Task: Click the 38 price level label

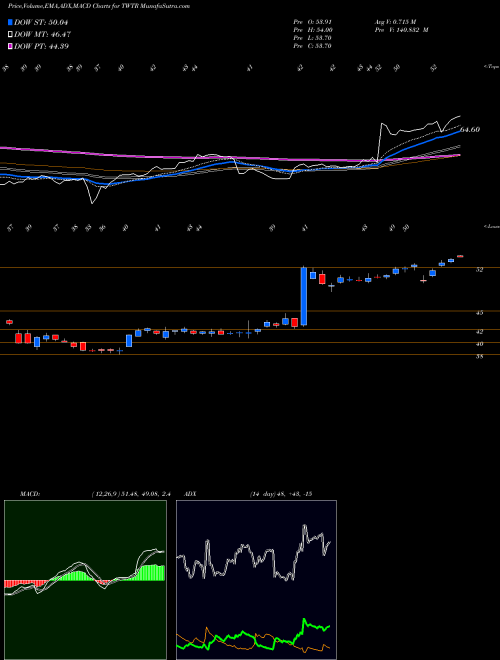Action: 479,357
